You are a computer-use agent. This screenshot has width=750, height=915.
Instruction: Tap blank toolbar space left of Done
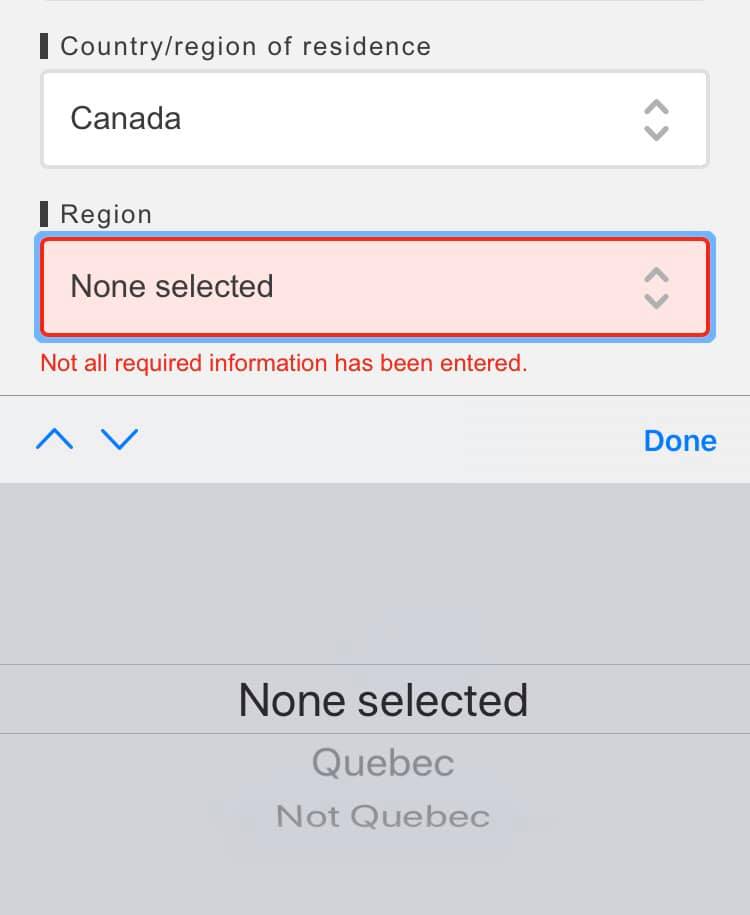pos(390,440)
